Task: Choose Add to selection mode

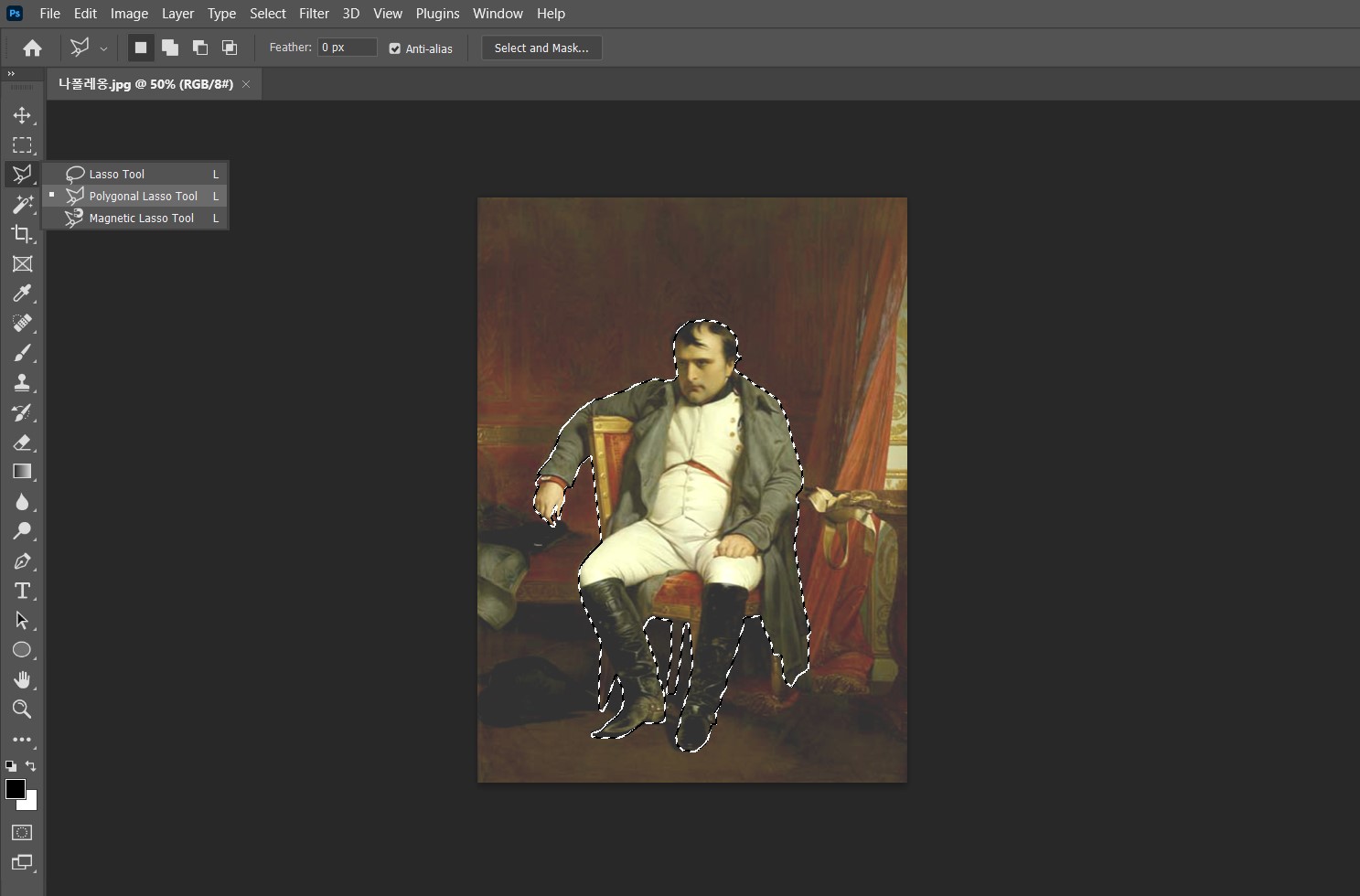Action: coord(170,48)
